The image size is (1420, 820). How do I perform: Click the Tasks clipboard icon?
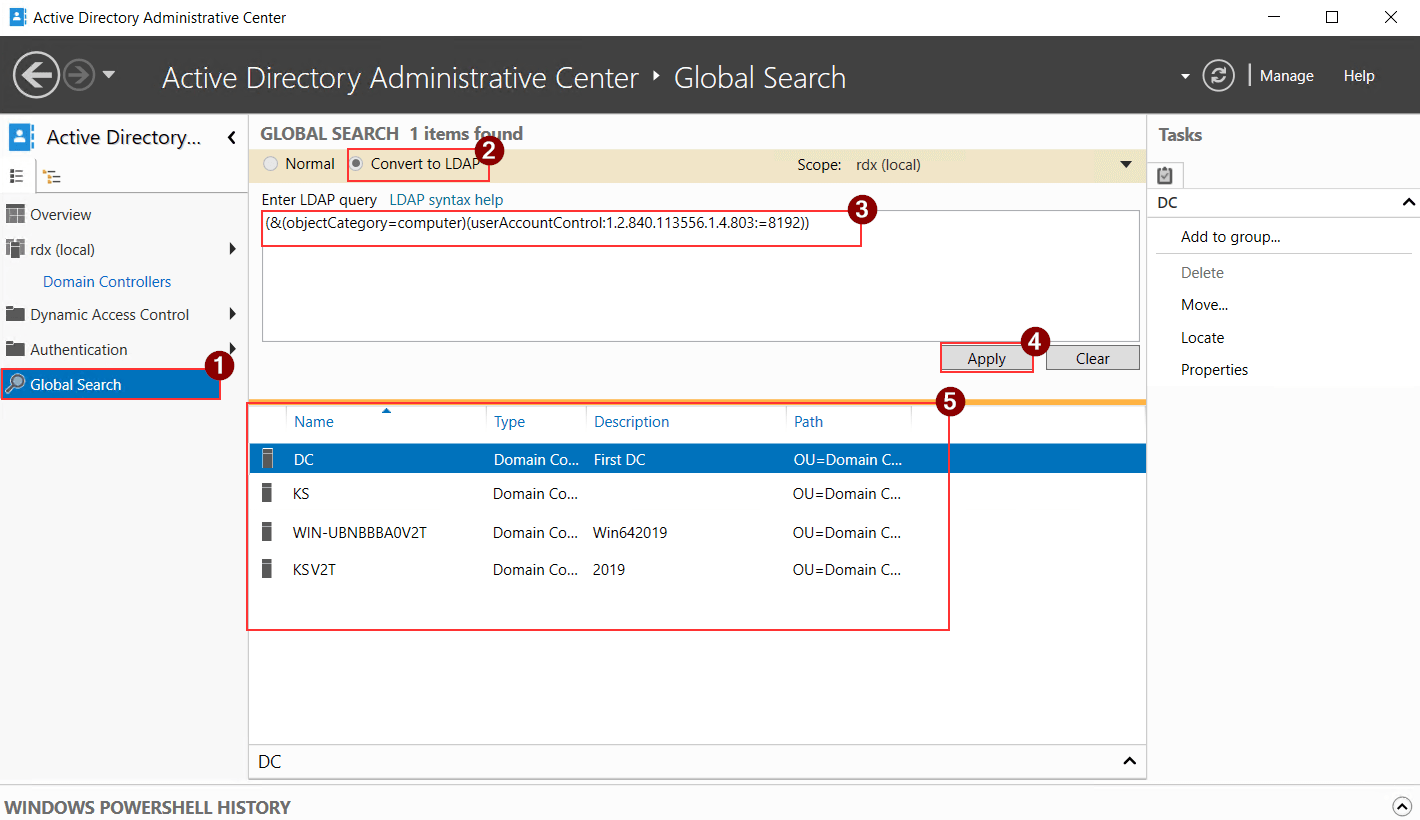click(1165, 174)
